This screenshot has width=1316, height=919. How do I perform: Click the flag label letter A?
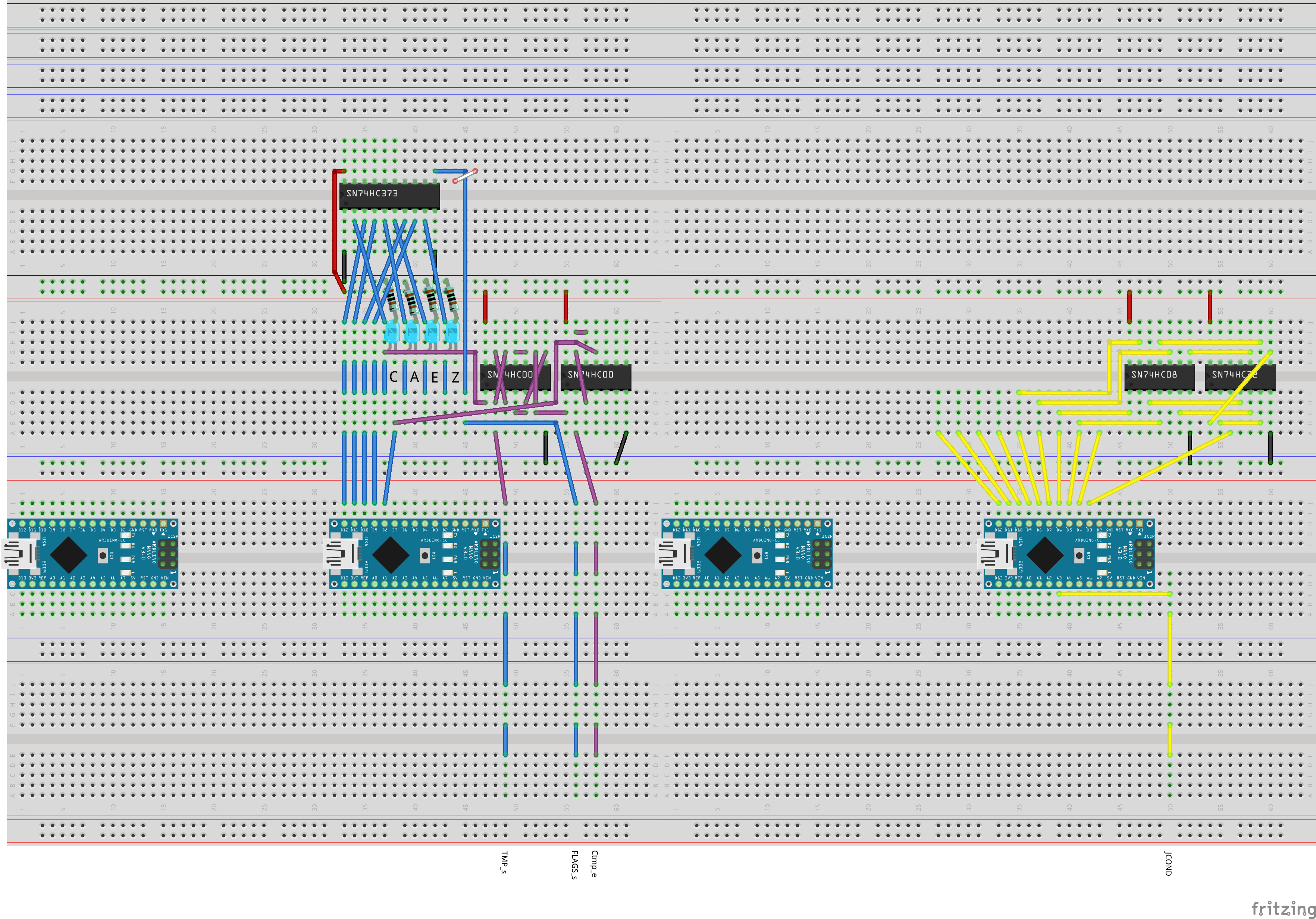tap(414, 378)
